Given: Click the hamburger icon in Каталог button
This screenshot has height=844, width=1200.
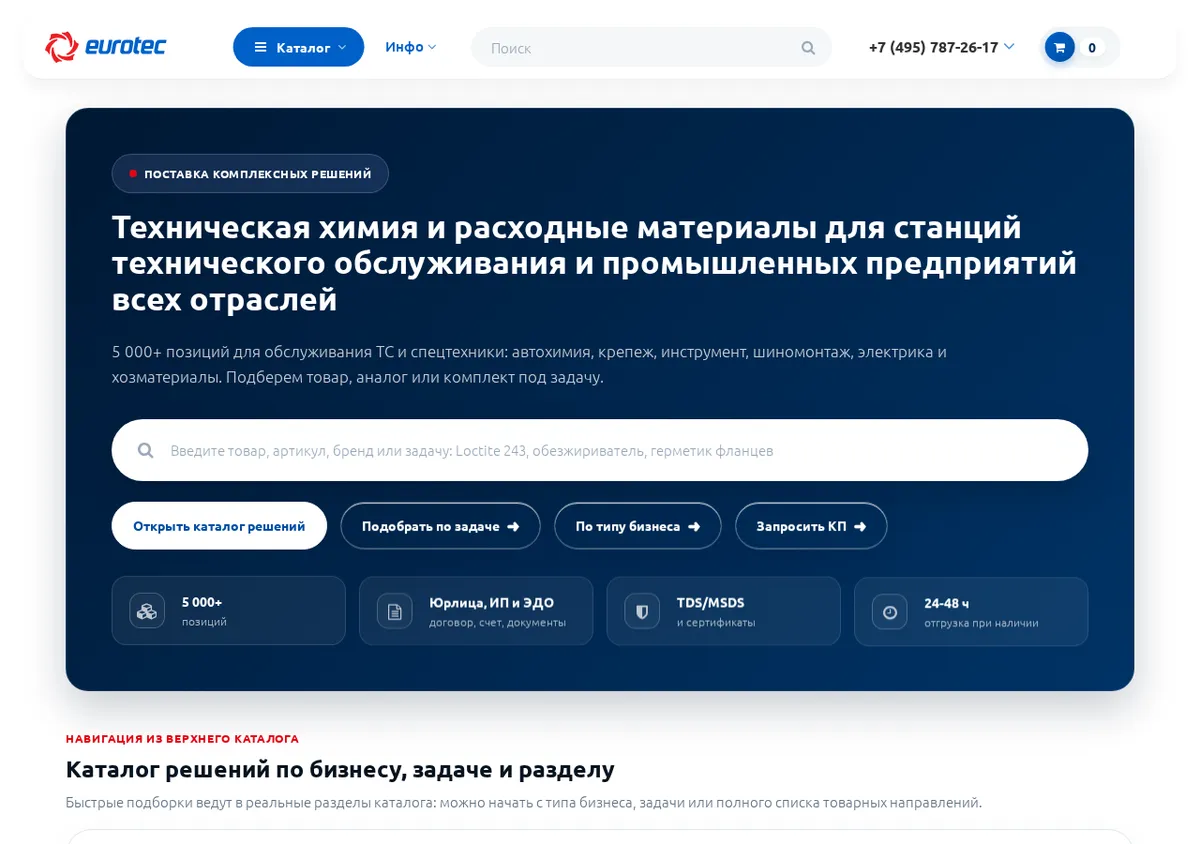Looking at the screenshot, I should tap(260, 47).
